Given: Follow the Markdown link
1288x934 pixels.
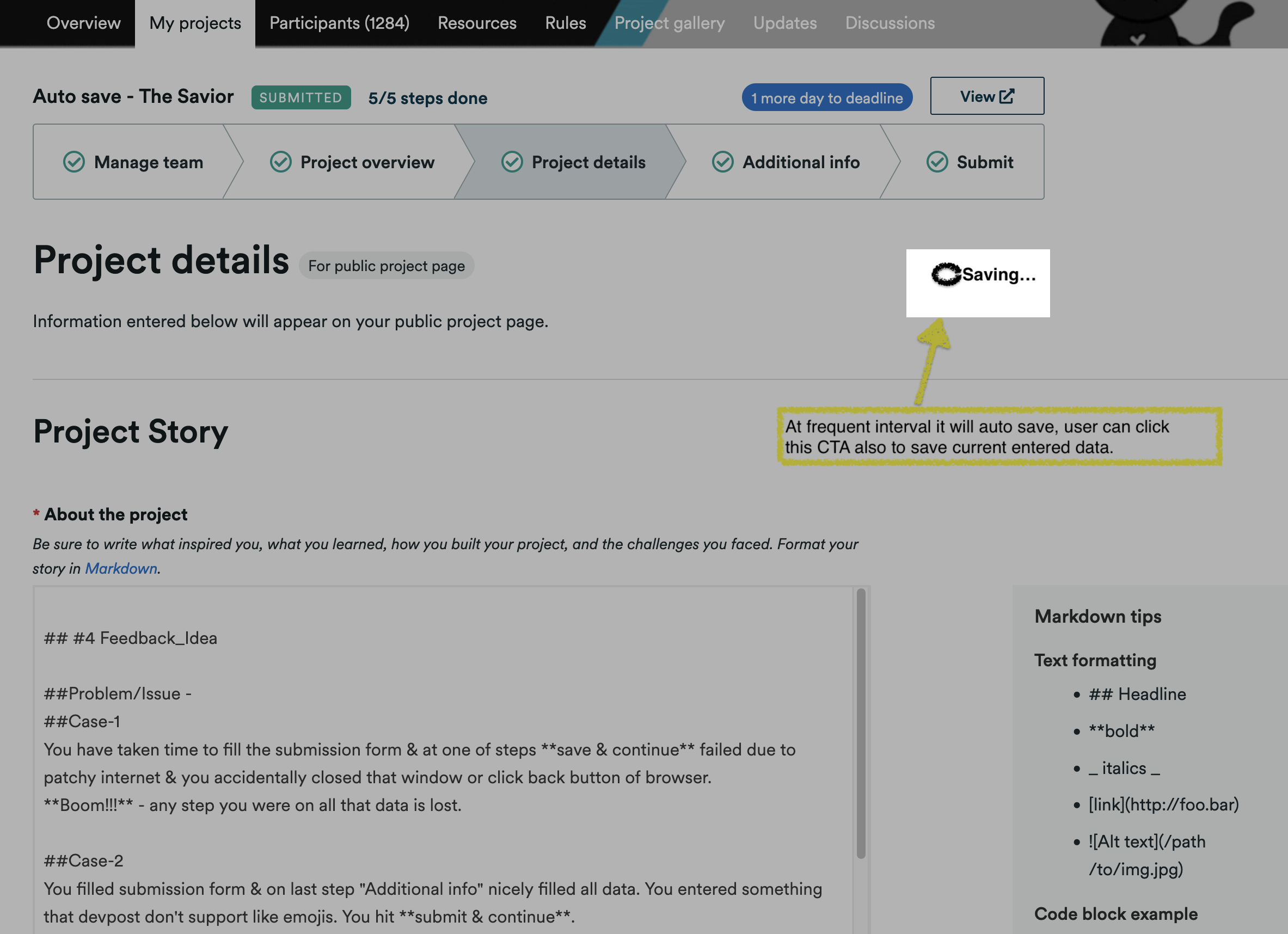Looking at the screenshot, I should pos(121,568).
